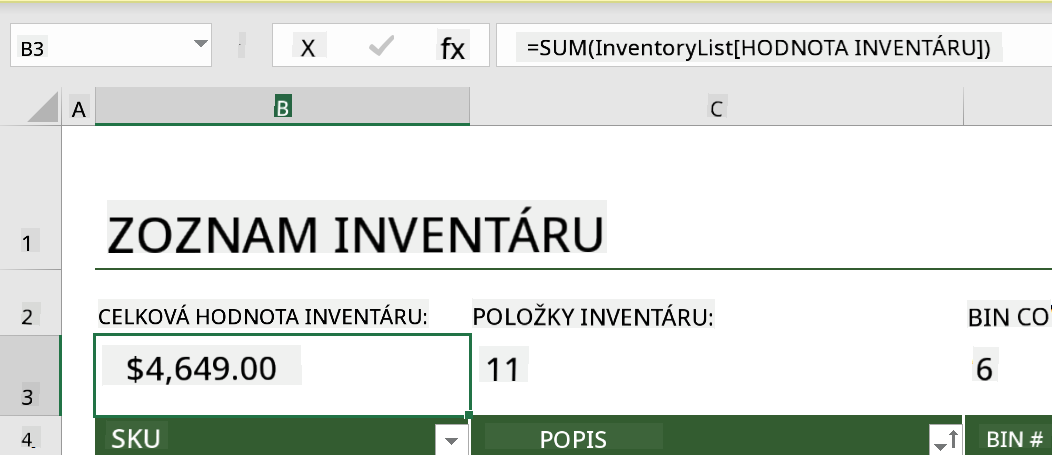Screen dimensions: 1052x455
Task: Open the Insert Function fx dialog
Action: (x=452, y=48)
